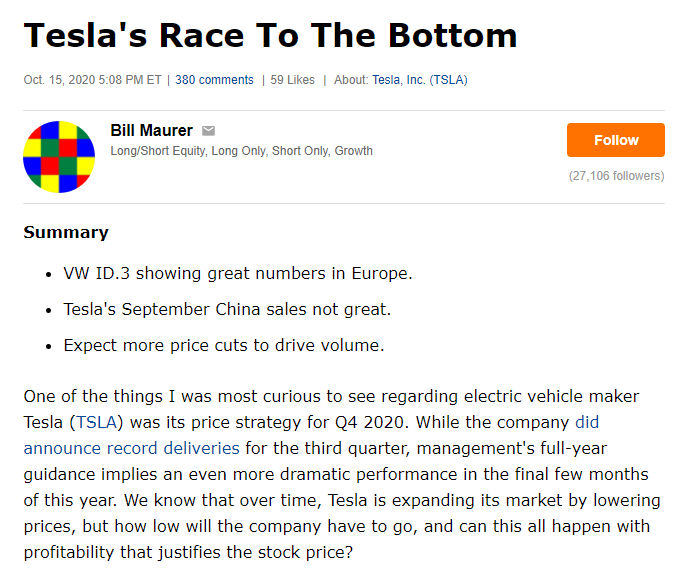The height and width of the screenshot is (568, 675).
Task: Open the 380 comments link
Action: 214,80
